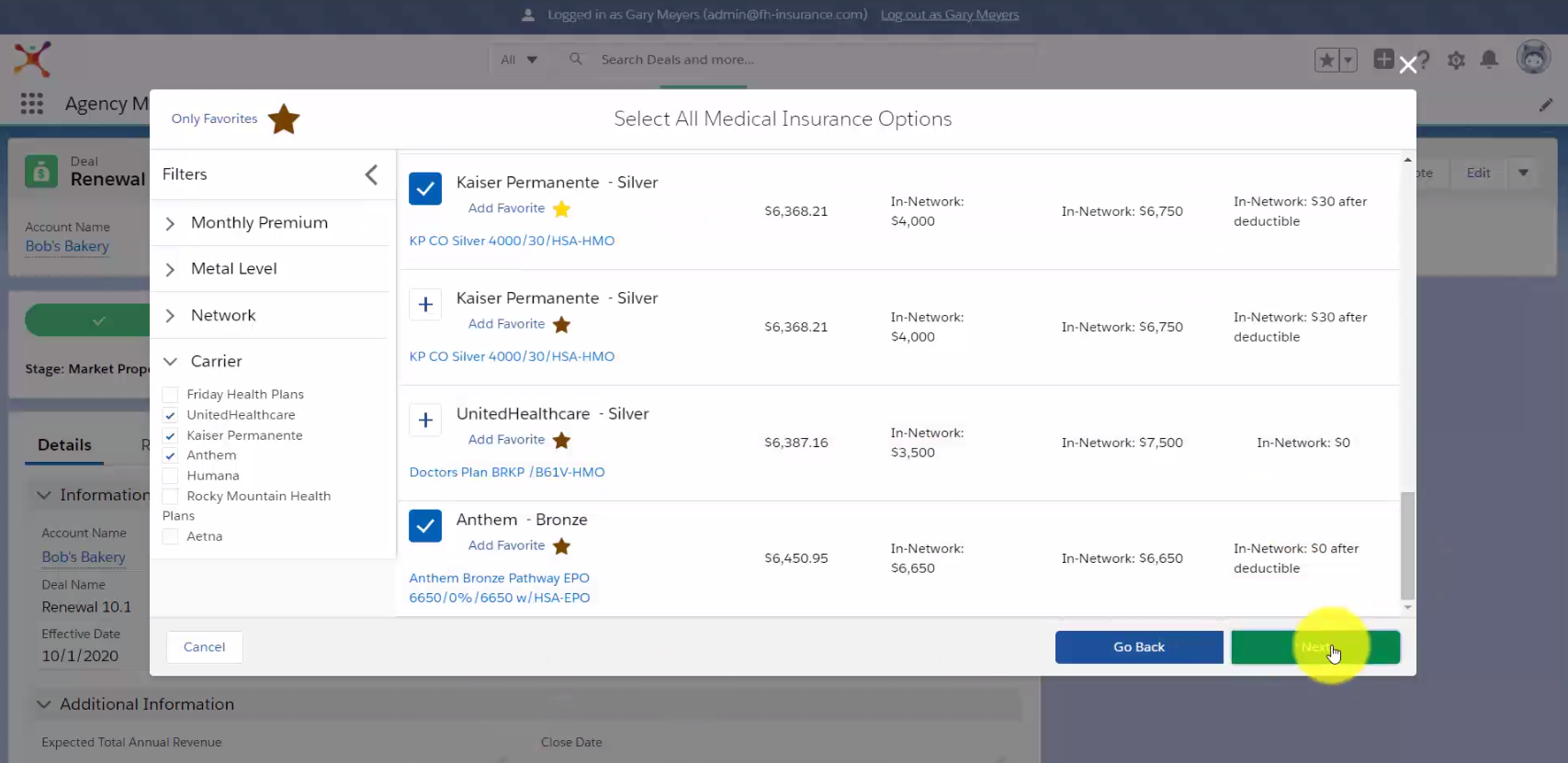The width and height of the screenshot is (1568, 763).
Task: Click the Edit button on the deal record
Action: 1478,173
